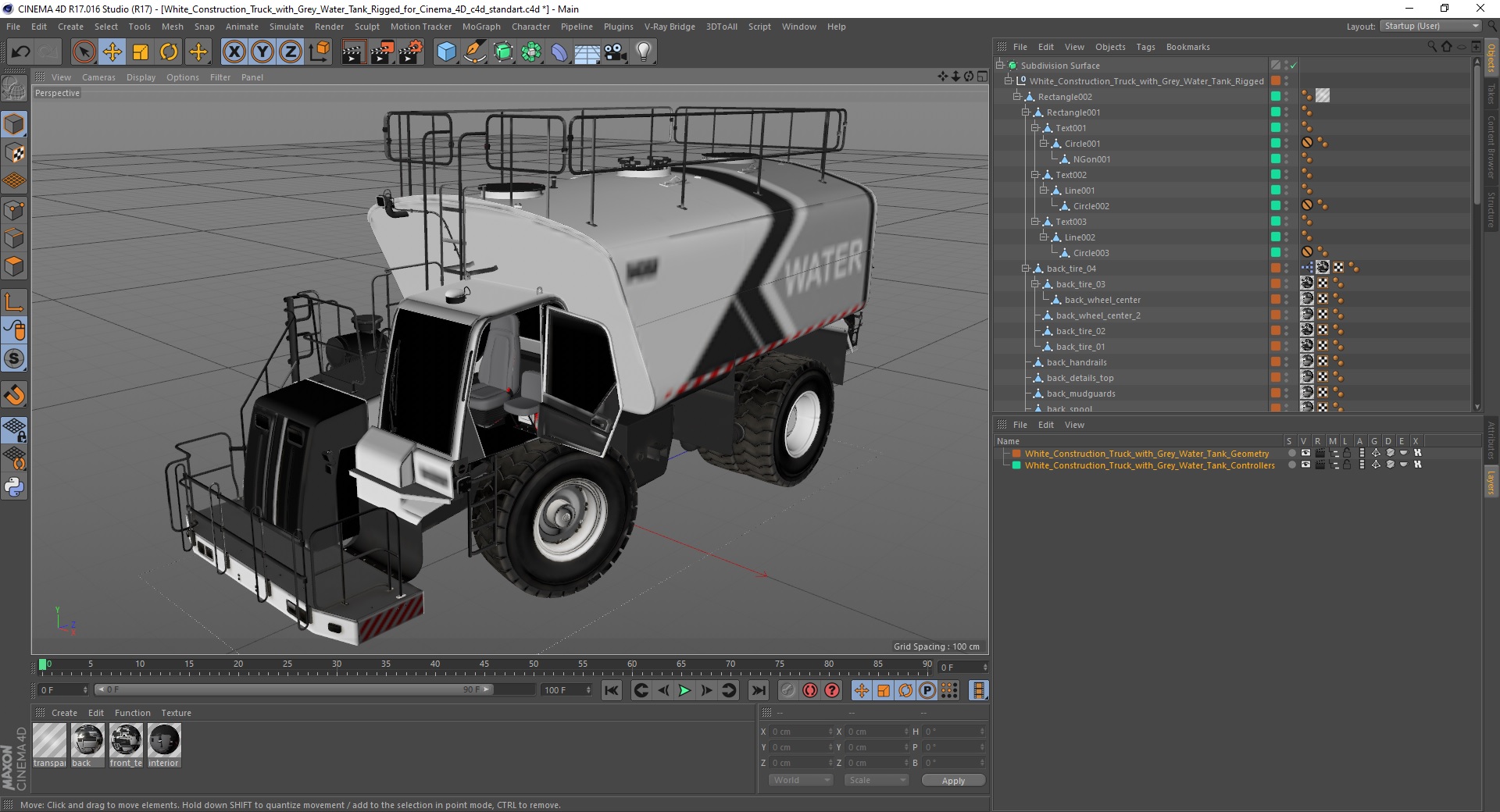This screenshot has width=1500, height=812.
Task: Toggle visibility eye for the Controllers layer
Action: point(1305,465)
